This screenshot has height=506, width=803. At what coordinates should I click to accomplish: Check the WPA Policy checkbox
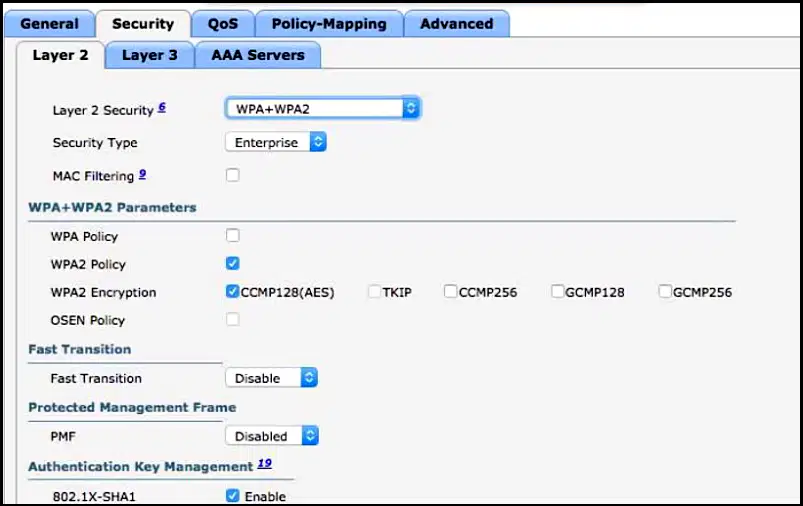point(233,236)
